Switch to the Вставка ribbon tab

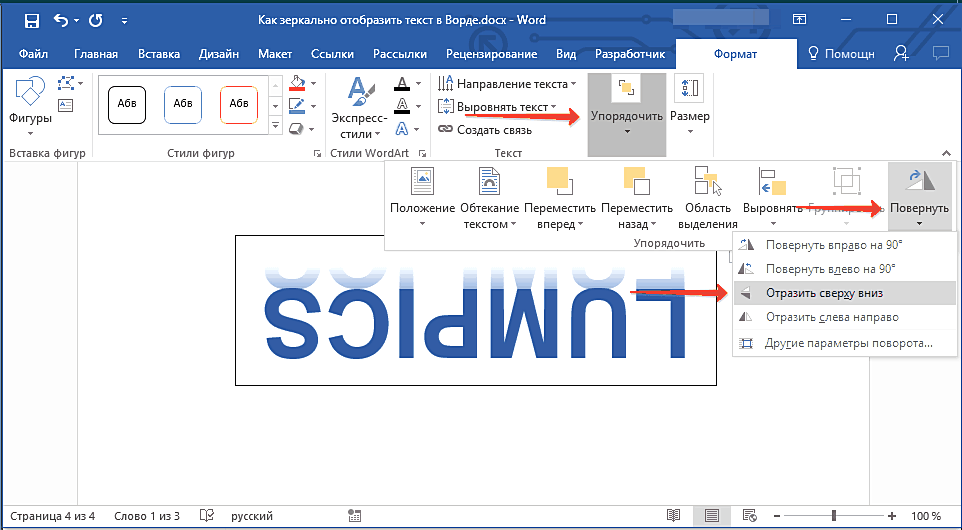(160, 54)
